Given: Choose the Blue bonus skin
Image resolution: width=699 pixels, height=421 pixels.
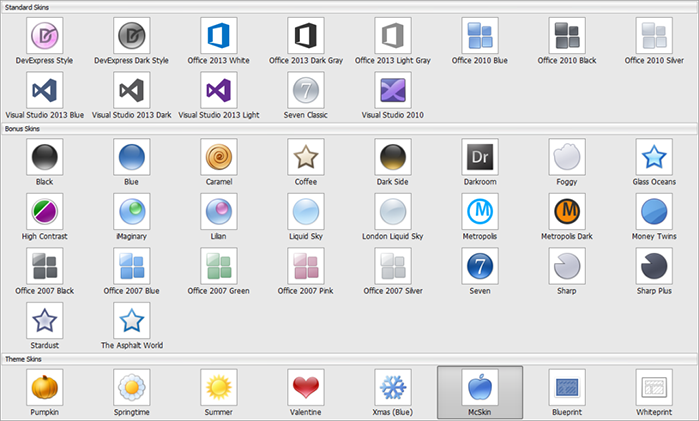Looking at the screenshot, I should (x=132, y=157).
